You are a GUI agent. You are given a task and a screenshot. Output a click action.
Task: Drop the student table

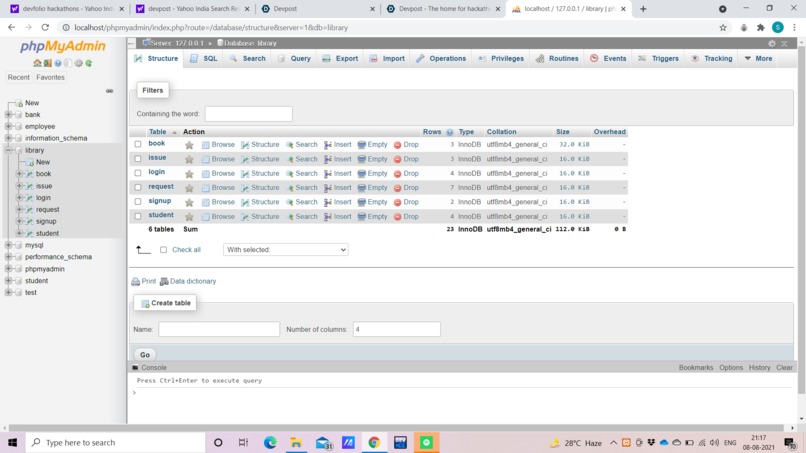[406, 217]
